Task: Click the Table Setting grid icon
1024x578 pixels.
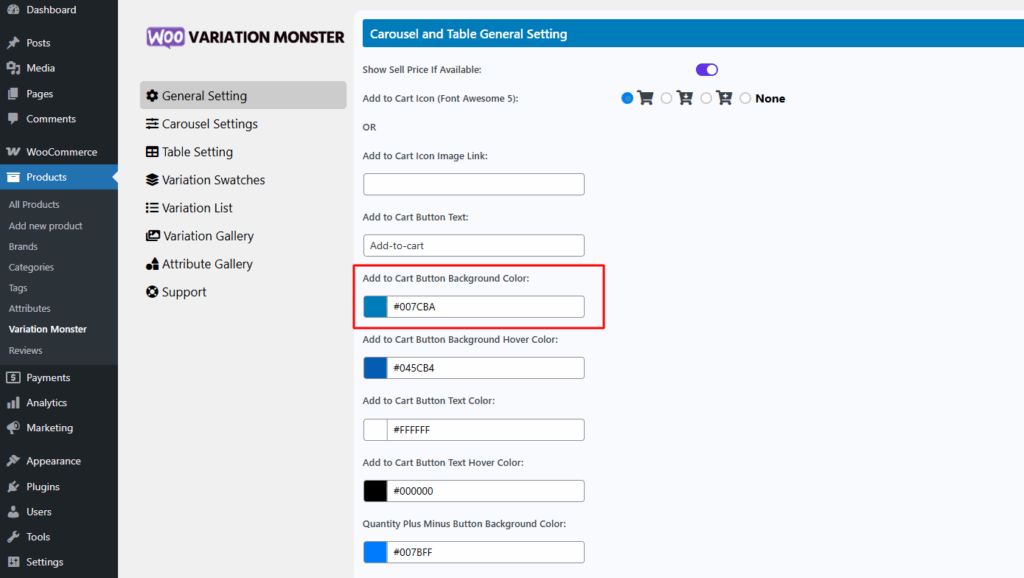Action: 152,152
